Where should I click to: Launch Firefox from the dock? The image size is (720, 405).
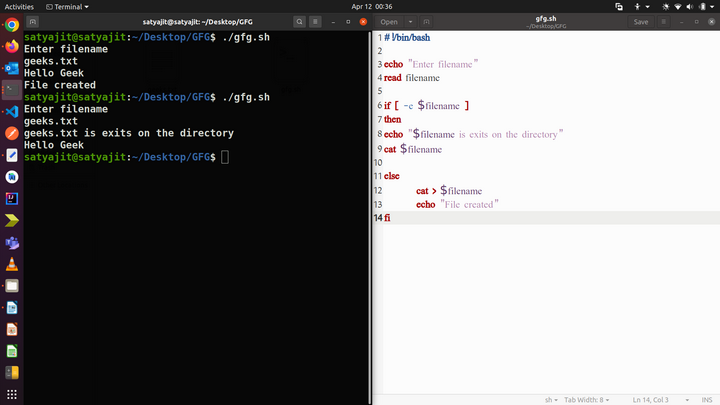(x=11, y=46)
